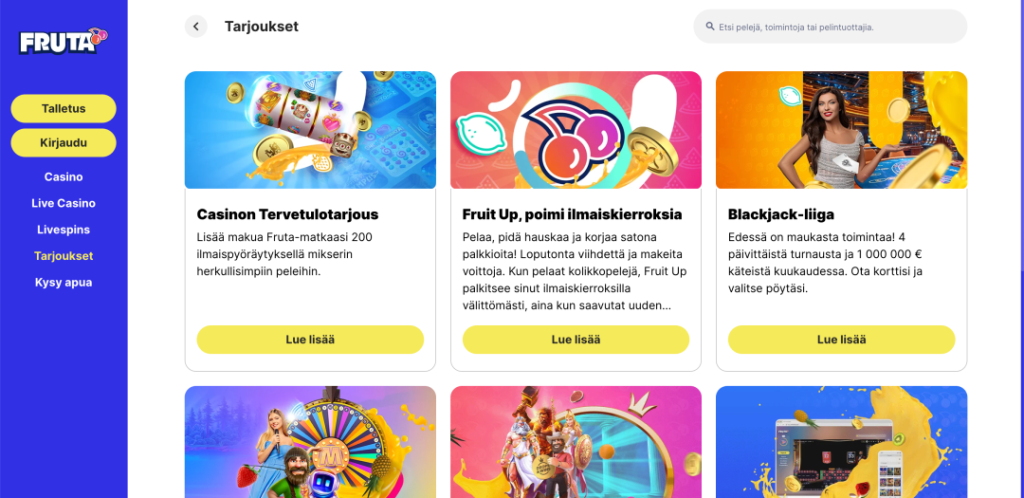
Task: Open the cherry Fruit Up banner image
Action: tap(576, 130)
